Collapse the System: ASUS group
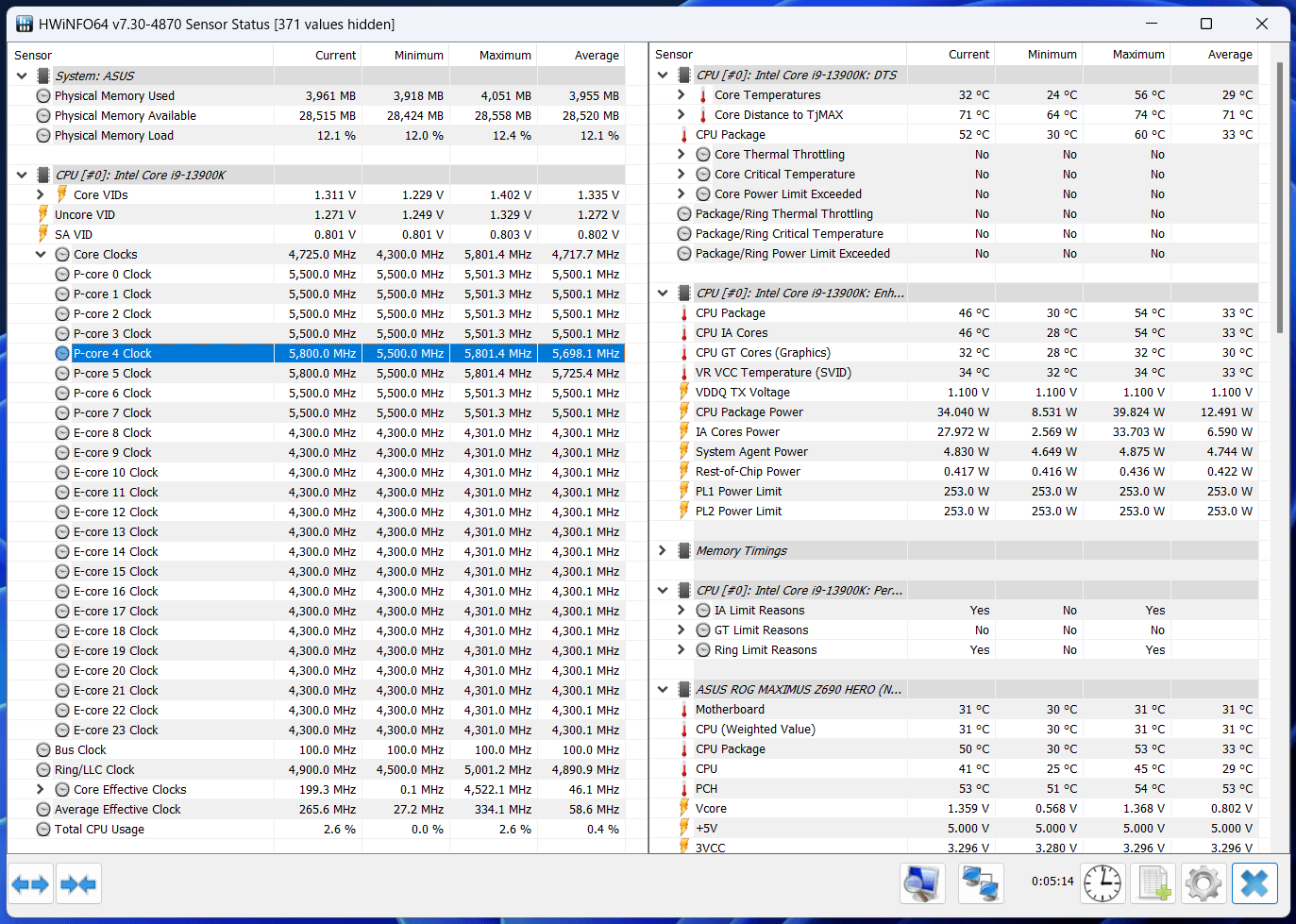The height and width of the screenshot is (924, 1296). coord(22,76)
